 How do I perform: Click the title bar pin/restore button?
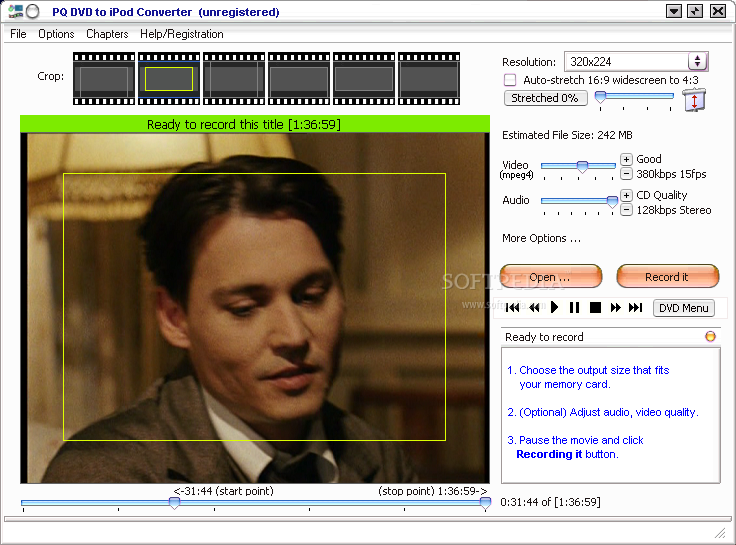695,11
